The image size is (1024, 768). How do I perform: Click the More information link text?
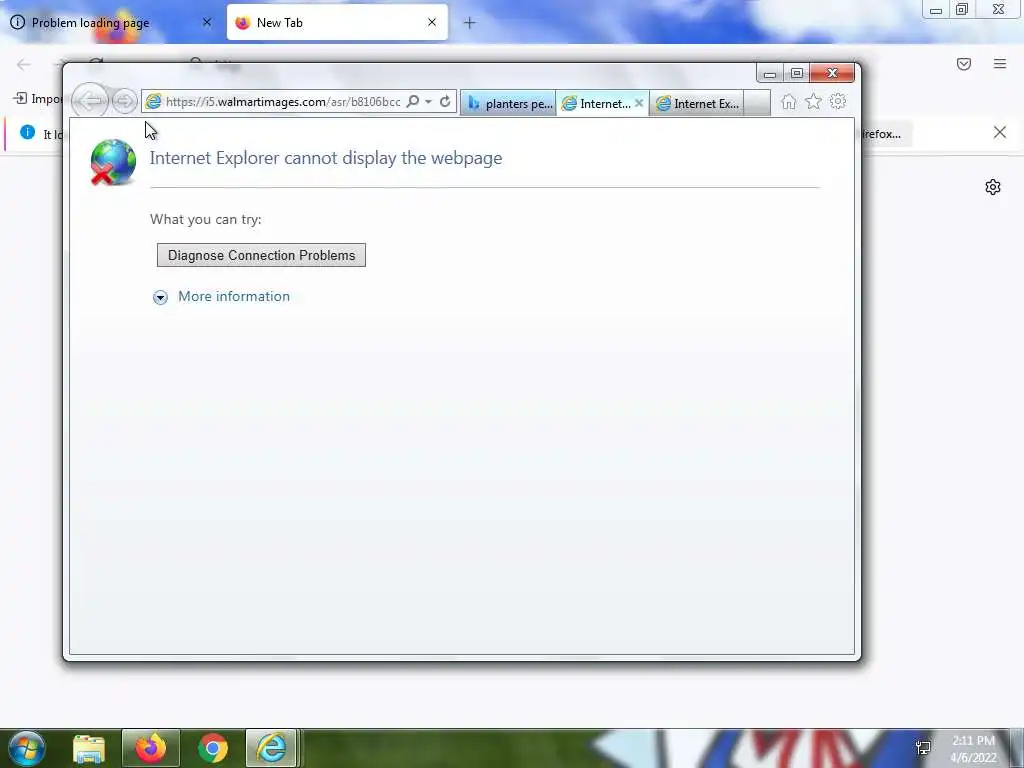(x=234, y=296)
